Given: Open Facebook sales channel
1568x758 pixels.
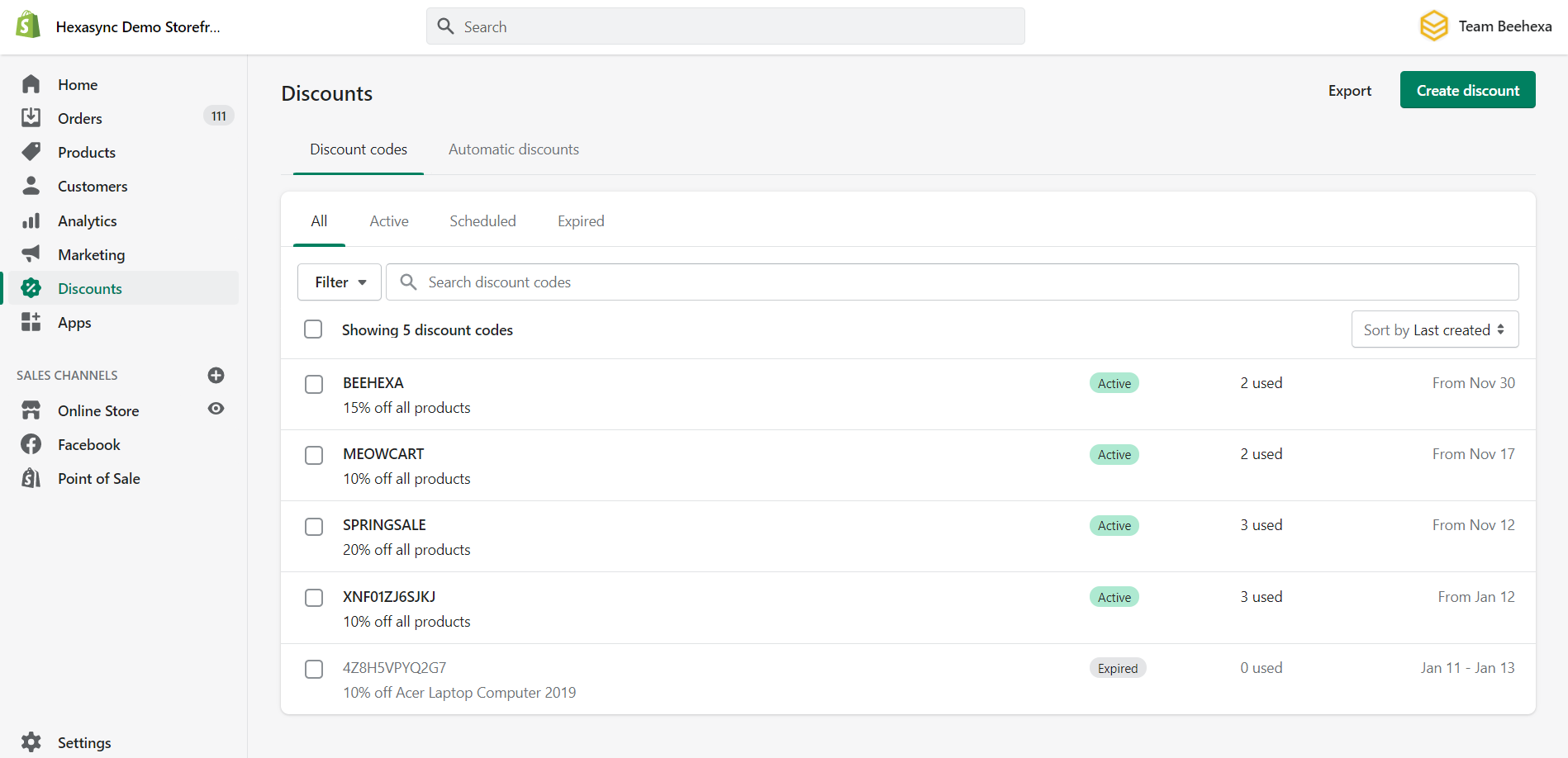Looking at the screenshot, I should tap(89, 445).
